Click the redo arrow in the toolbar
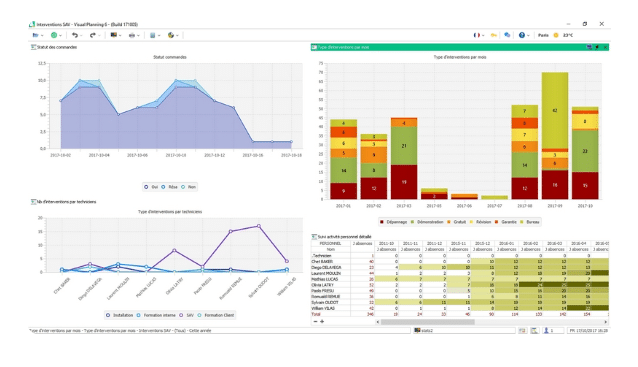The image size is (638, 367). tap(93, 35)
